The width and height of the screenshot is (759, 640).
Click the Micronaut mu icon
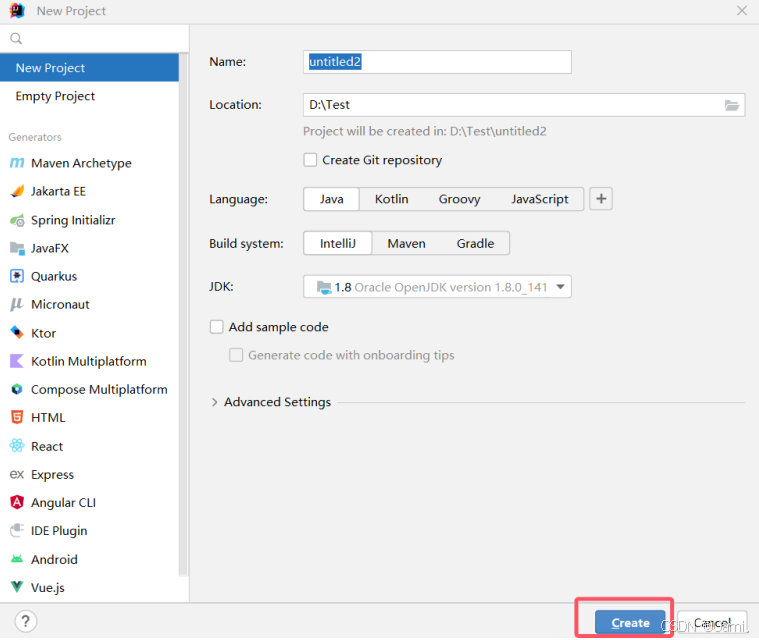(17, 305)
